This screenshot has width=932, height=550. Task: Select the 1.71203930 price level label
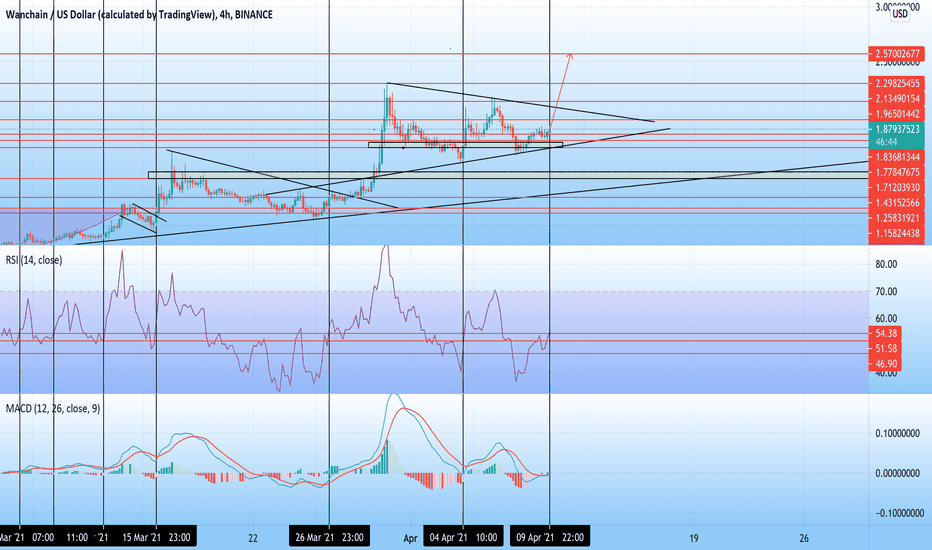[x=896, y=187]
